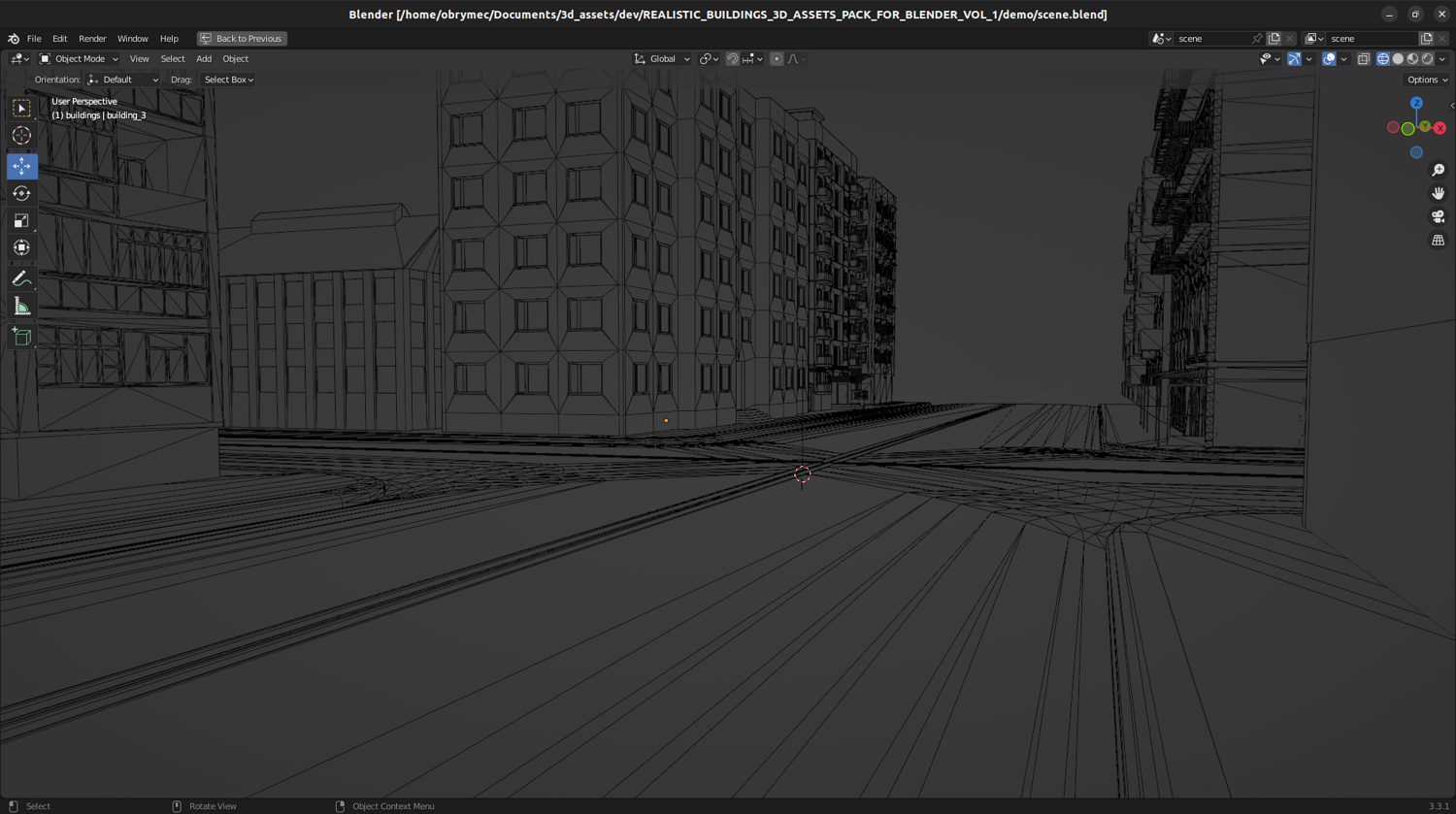Screen dimensions: 1456x814
Task: Open the editor type dropdown
Action: click(19, 59)
